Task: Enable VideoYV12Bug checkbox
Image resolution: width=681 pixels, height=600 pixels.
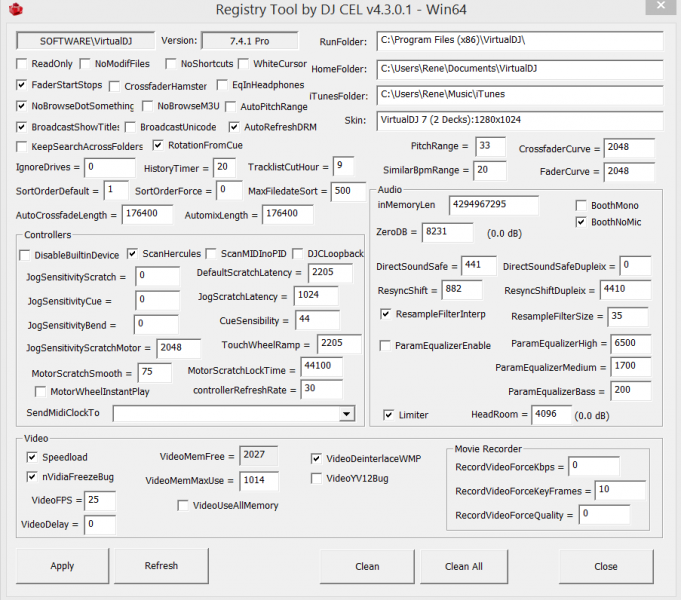Action: point(316,478)
